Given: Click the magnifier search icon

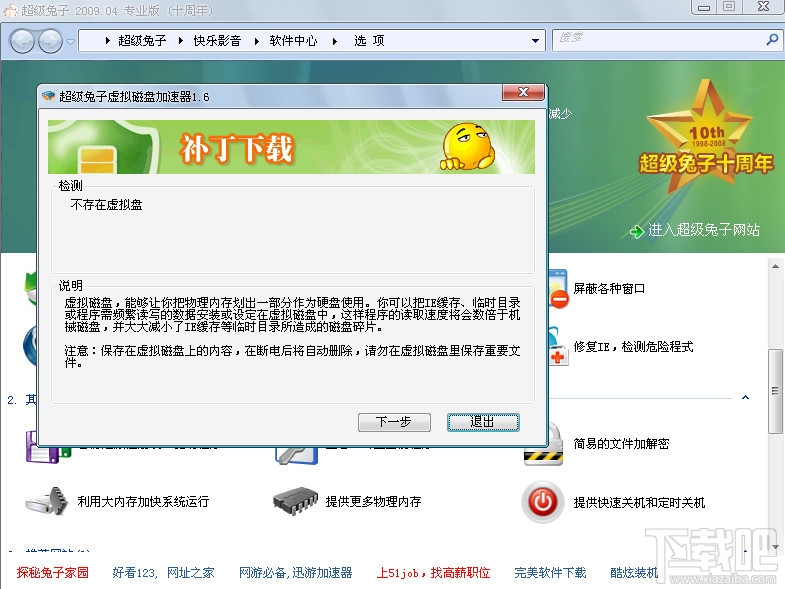Looking at the screenshot, I should pyautogui.click(x=772, y=40).
